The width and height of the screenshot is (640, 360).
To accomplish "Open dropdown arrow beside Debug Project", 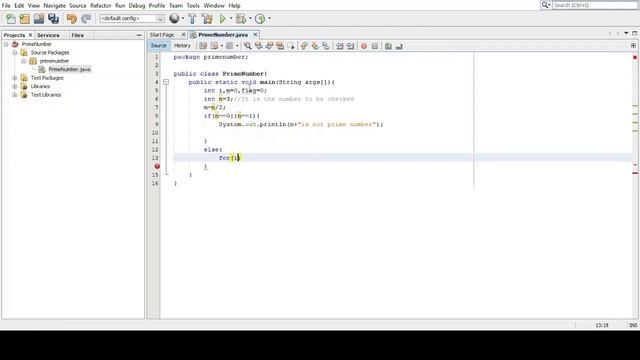I will pyautogui.click(x=250, y=18).
